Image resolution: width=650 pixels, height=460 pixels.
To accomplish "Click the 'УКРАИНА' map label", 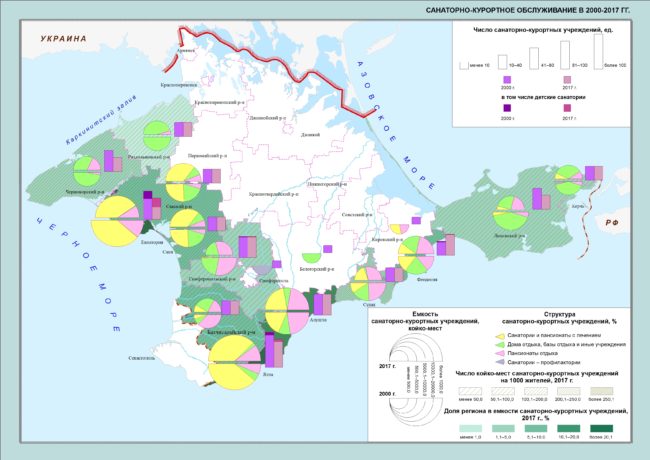I will tap(64, 39).
